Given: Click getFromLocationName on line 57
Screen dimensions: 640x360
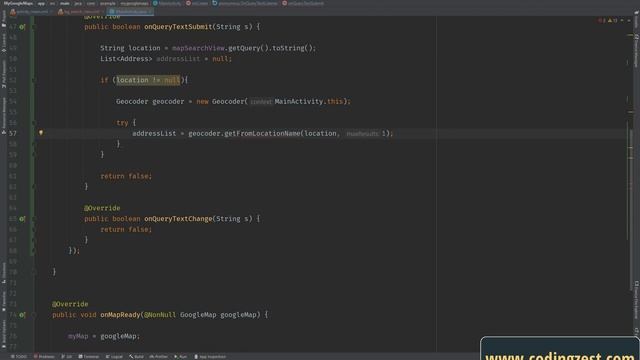Looking at the screenshot, I should coord(262,133).
